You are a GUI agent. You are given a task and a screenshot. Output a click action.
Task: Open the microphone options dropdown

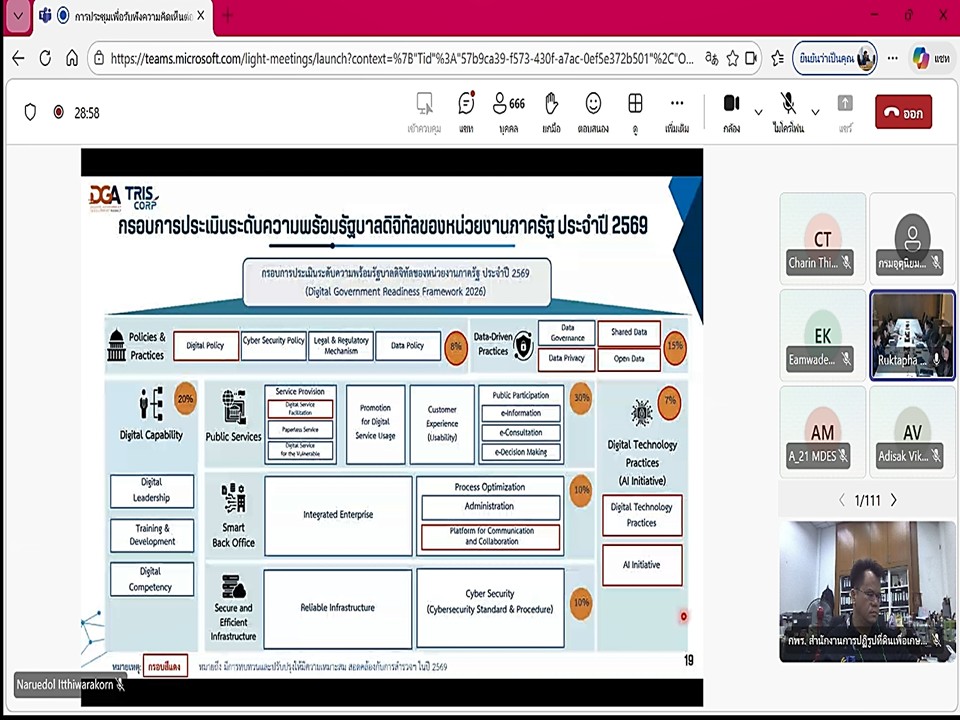pos(814,112)
